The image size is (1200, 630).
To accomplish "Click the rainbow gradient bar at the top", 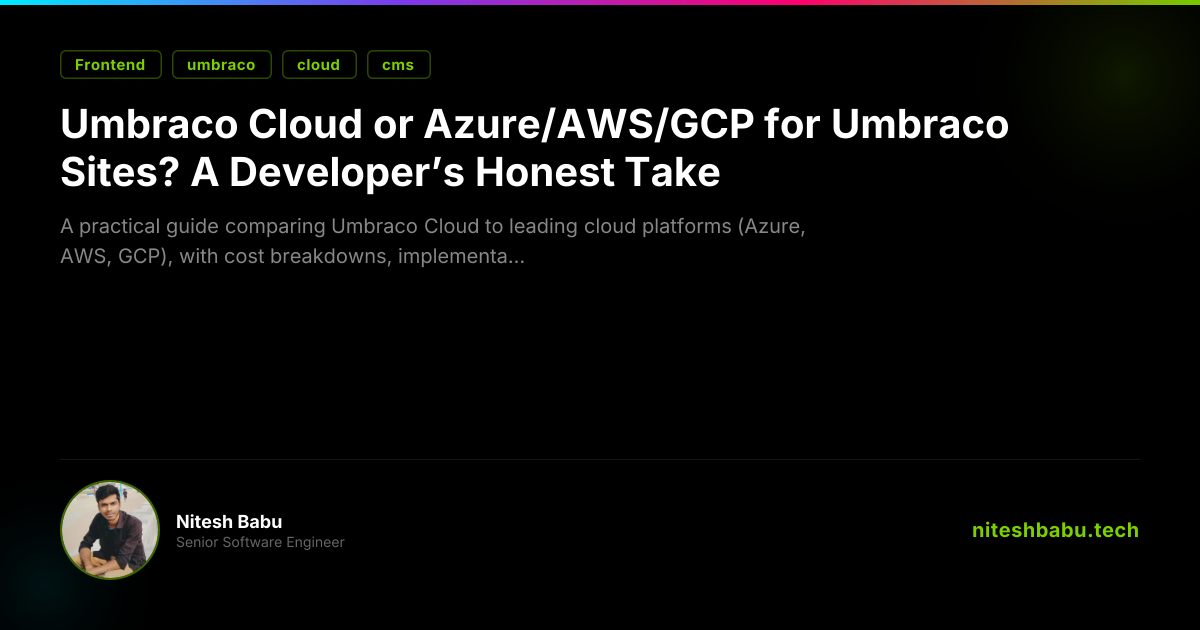I will click(600, 2).
